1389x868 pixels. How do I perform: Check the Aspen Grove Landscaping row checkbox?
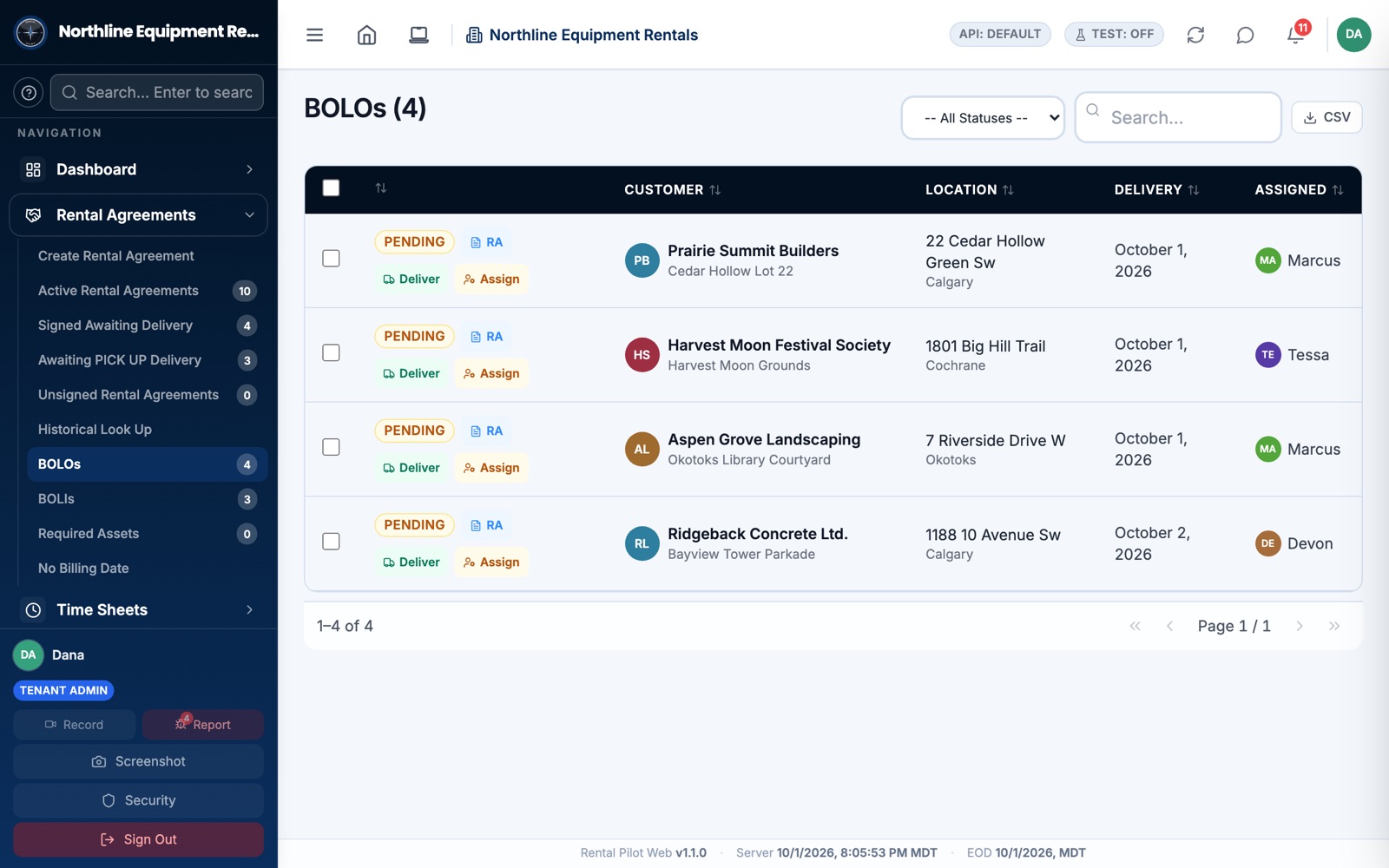coord(331,447)
